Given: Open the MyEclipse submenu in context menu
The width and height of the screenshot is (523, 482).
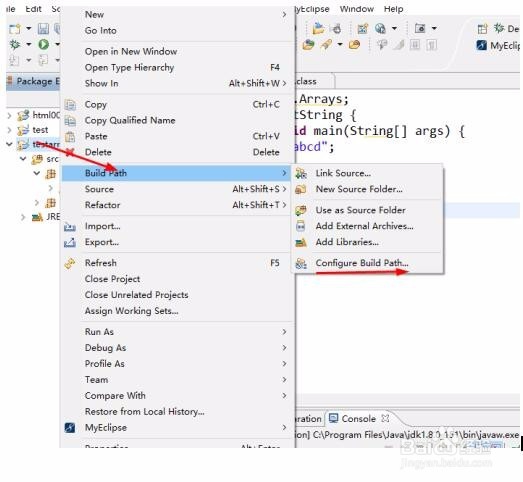Looking at the screenshot, I should pos(176,428).
